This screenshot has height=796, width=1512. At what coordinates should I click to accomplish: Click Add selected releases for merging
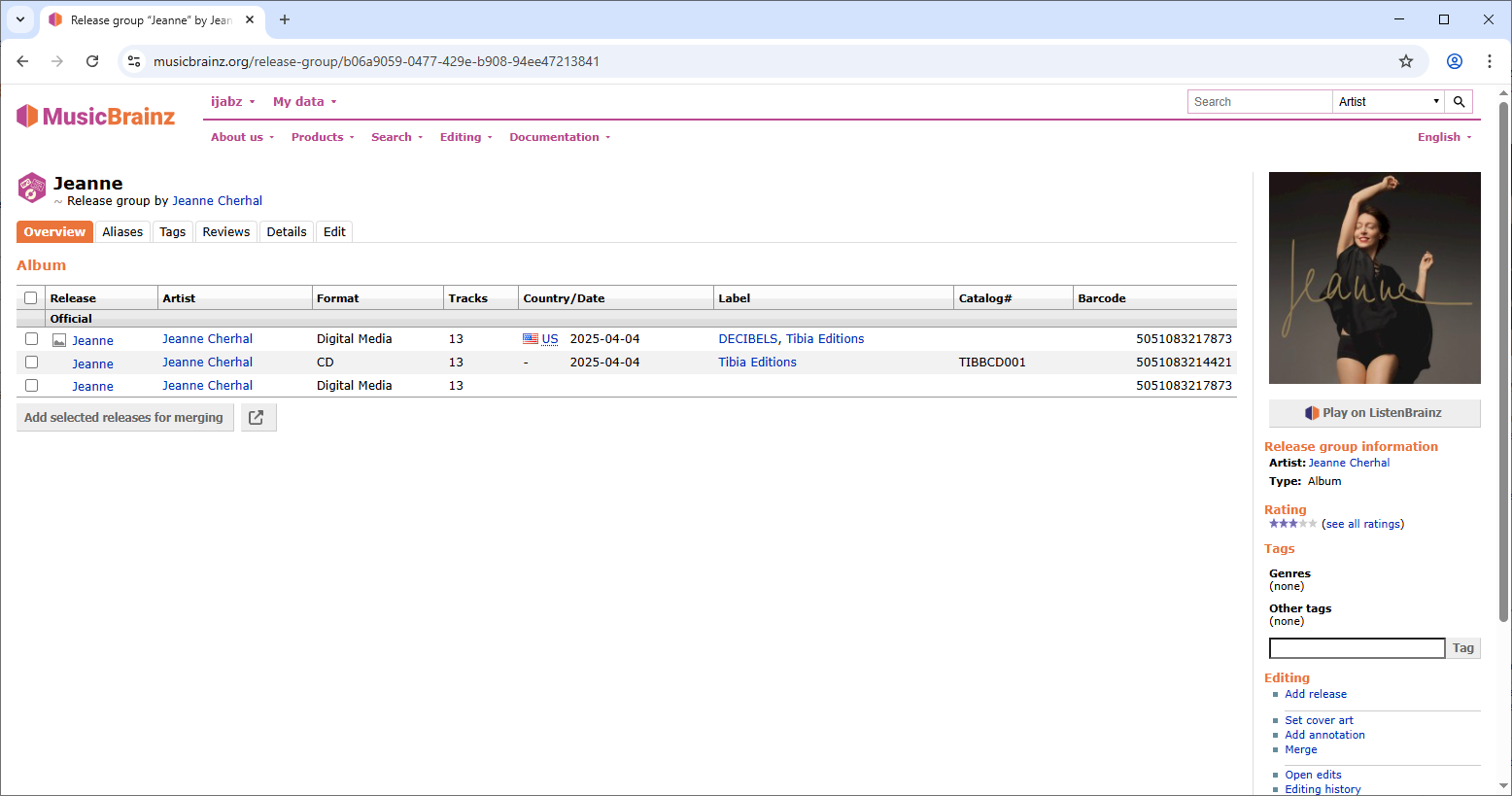(x=124, y=418)
